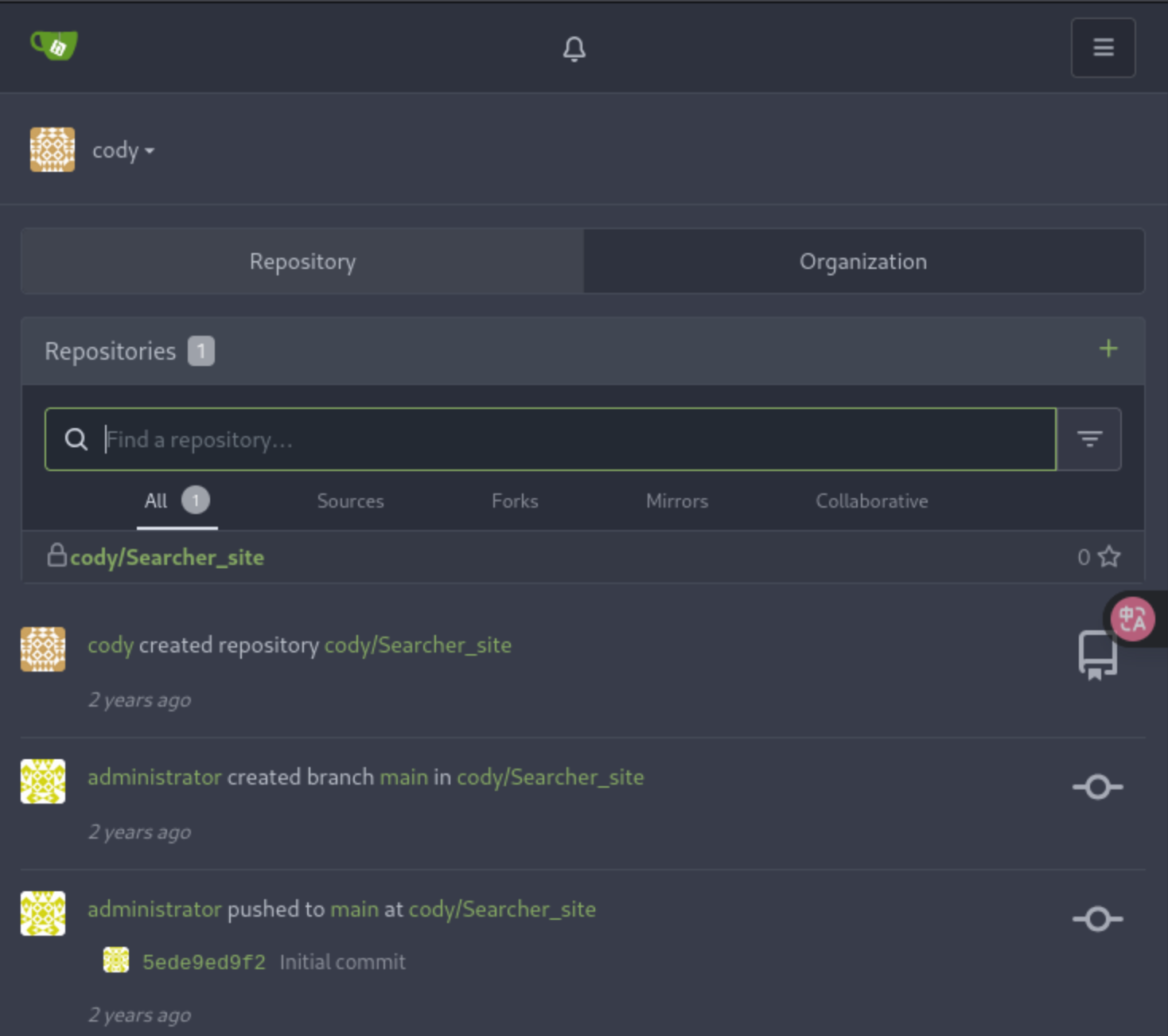Click the commit icon beside the created branch entry
Screen dimensions: 1168x1036
(x=1097, y=787)
